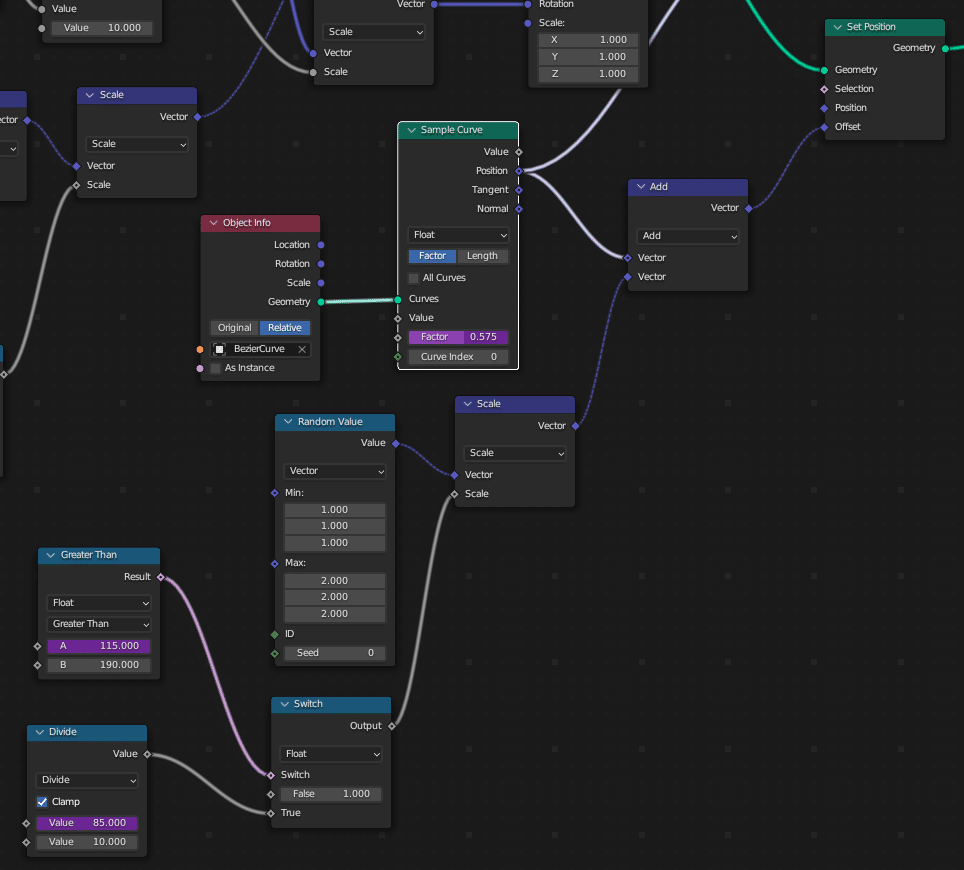
Task: Click the Result output socket on Greater Than
Action: (161, 577)
